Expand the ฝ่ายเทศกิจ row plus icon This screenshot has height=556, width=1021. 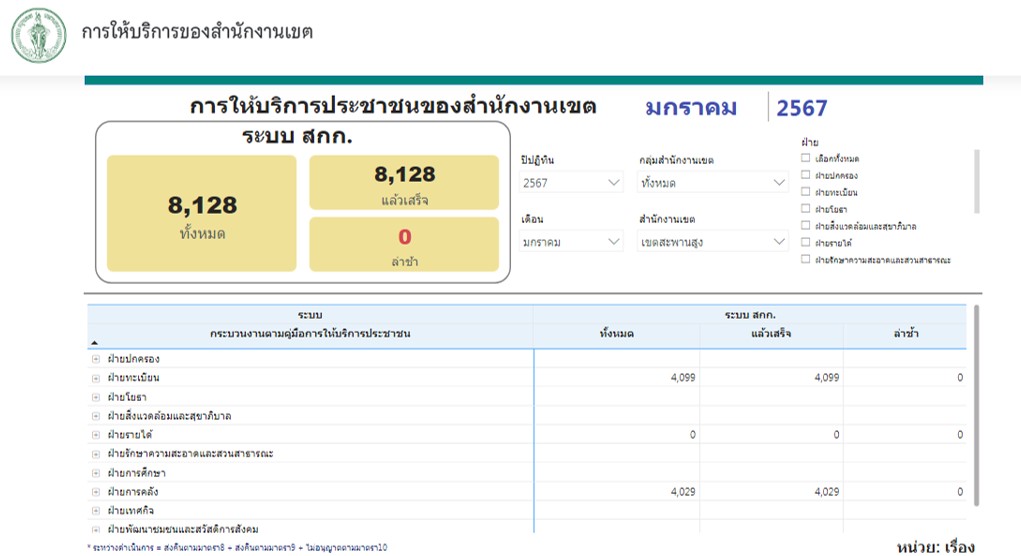[x=96, y=511]
